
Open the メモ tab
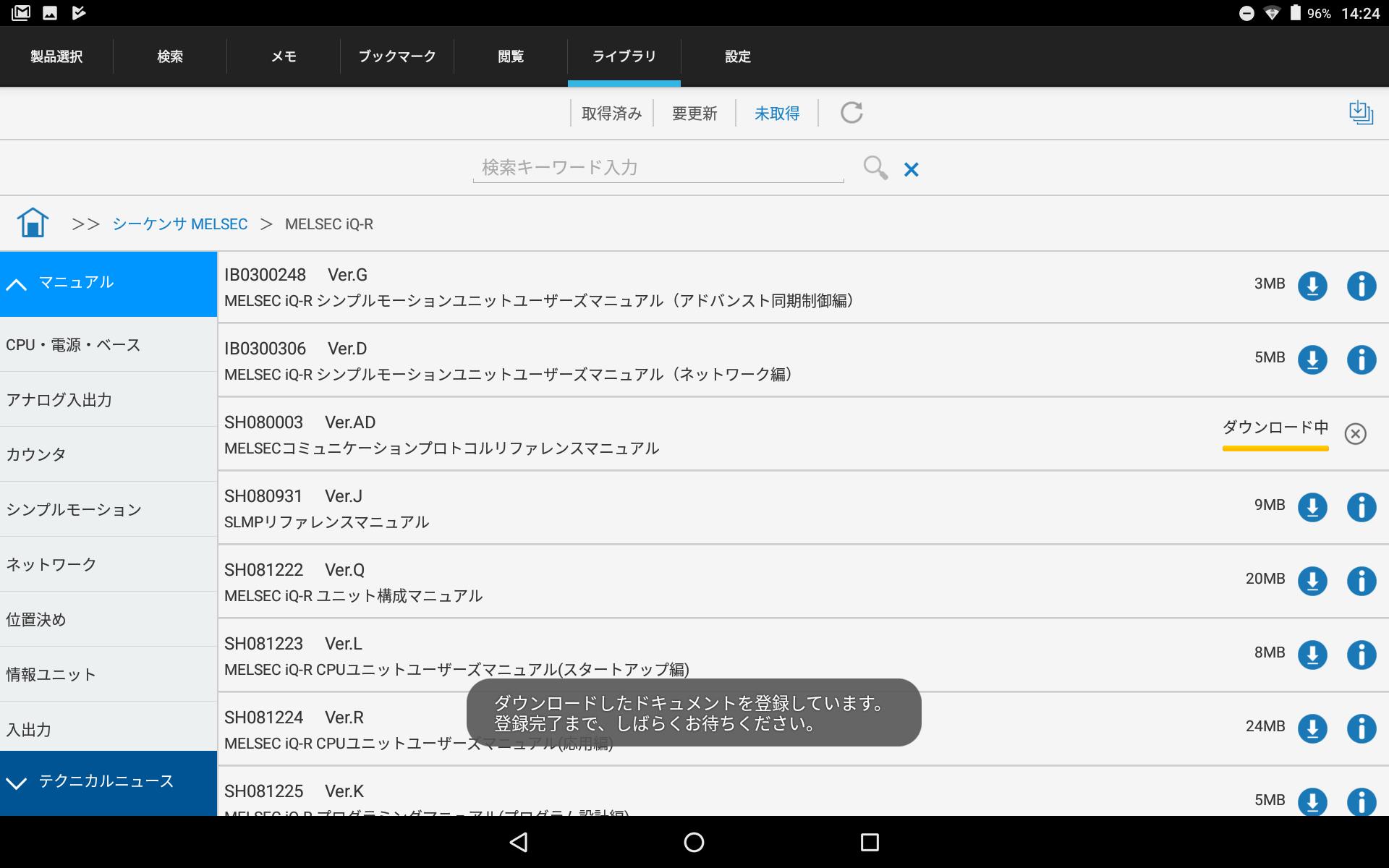(x=284, y=56)
